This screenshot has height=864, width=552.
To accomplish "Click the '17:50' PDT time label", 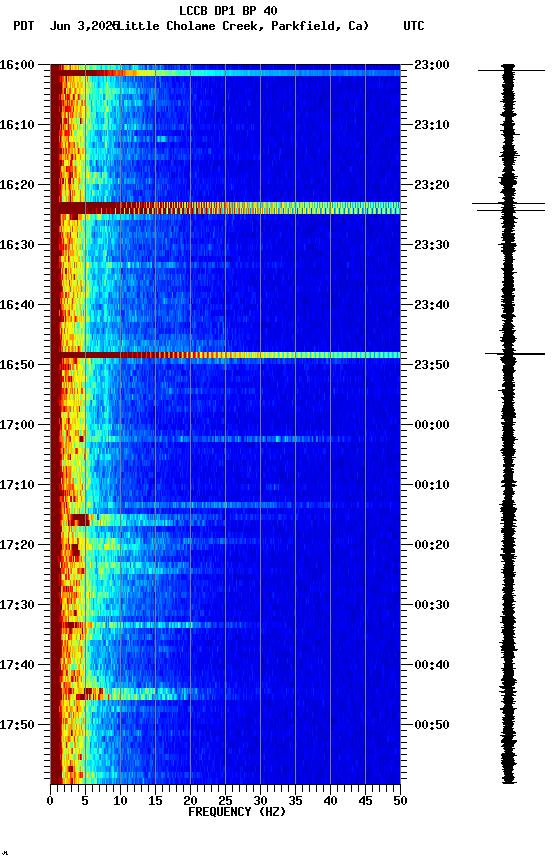I will [x=17, y=725].
